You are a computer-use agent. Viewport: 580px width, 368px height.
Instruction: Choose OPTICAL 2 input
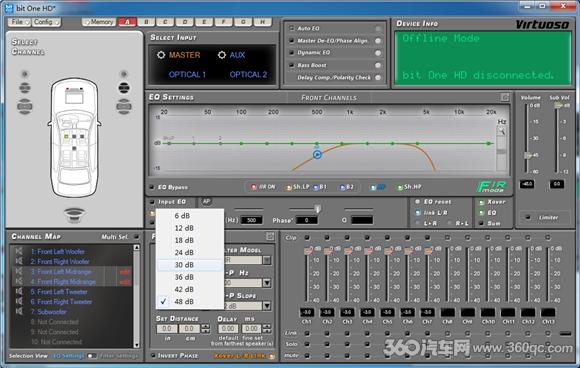click(248, 75)
